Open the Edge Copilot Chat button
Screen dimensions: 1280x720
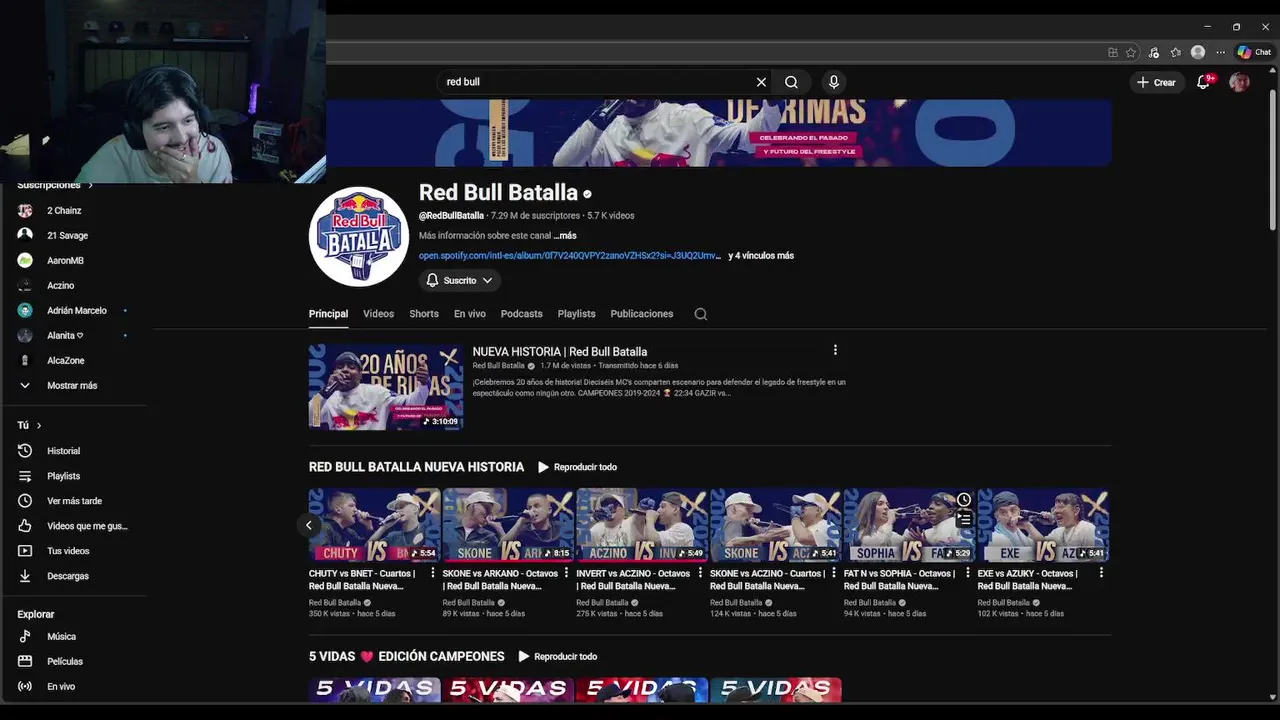point(1254,52)
